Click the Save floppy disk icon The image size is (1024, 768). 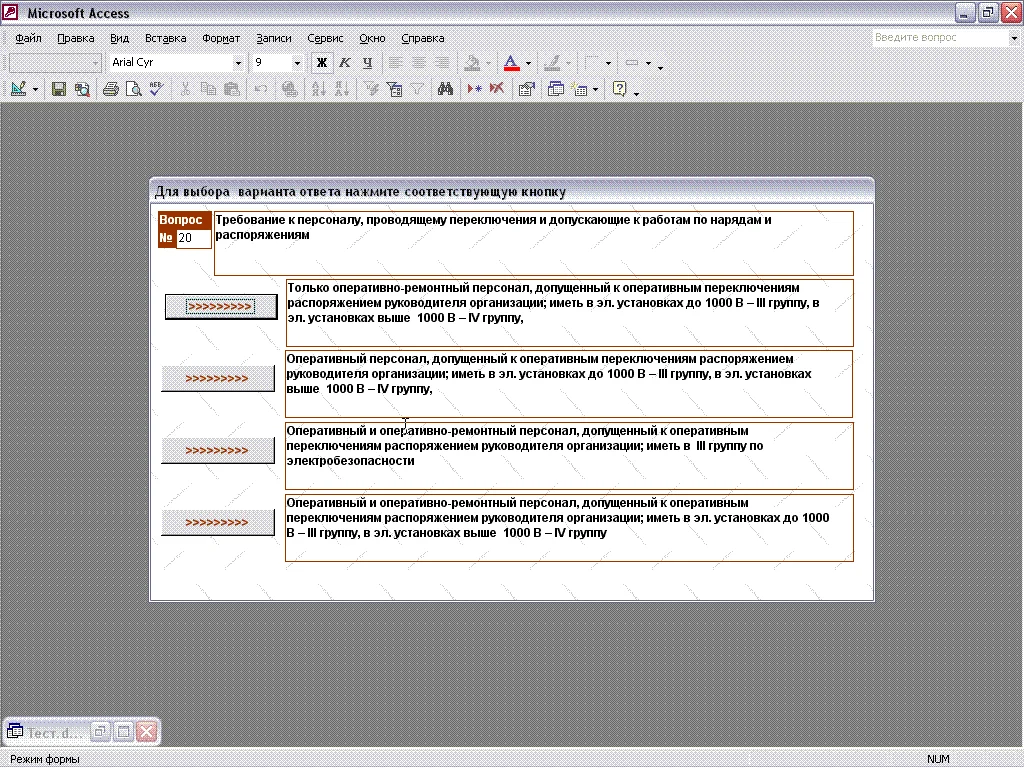click(x=59, y=89)
